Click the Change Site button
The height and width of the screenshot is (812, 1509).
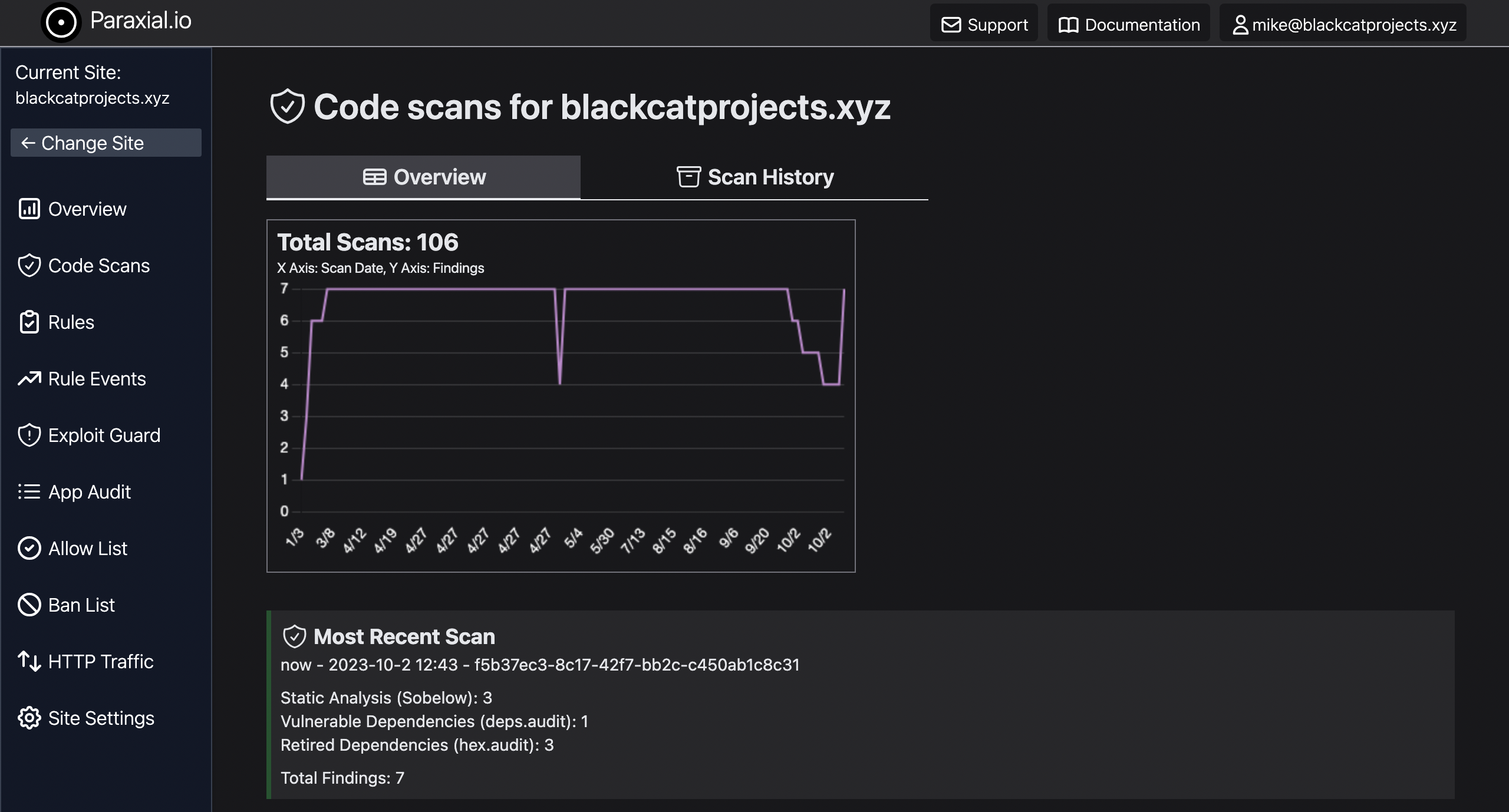[106, 143]
